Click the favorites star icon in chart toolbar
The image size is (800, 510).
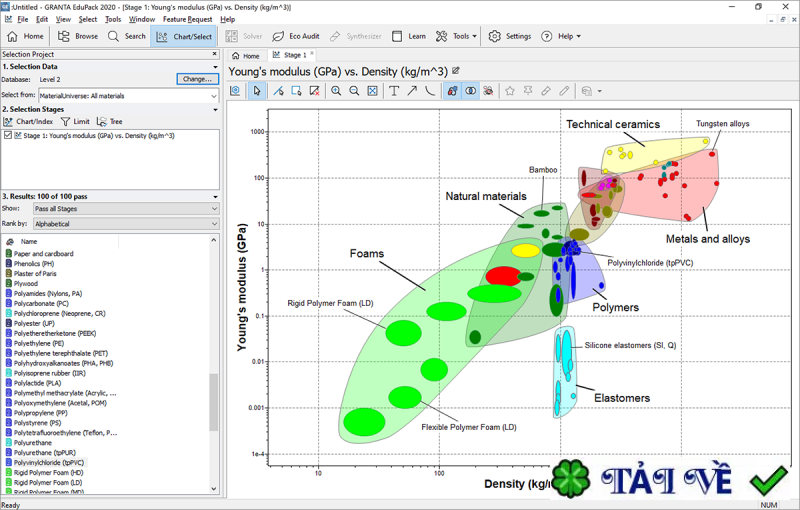(509, 91)
